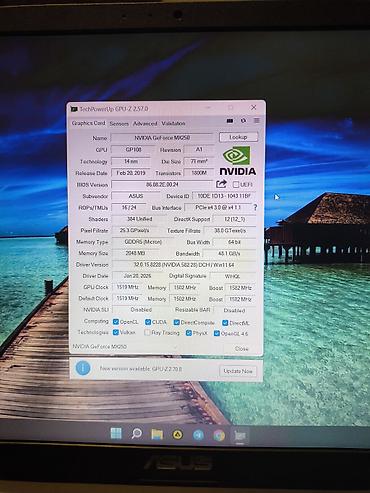Viewport: 370px width, 493px height.
Task: Toggle the OpenCL checkbox
Action: coord(116,322)
